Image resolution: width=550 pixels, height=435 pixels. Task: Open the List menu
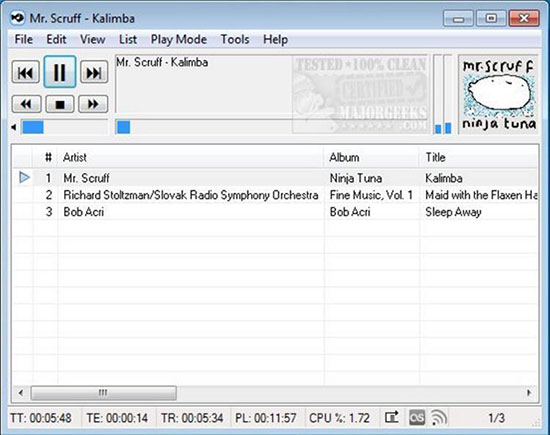point(128,39)
